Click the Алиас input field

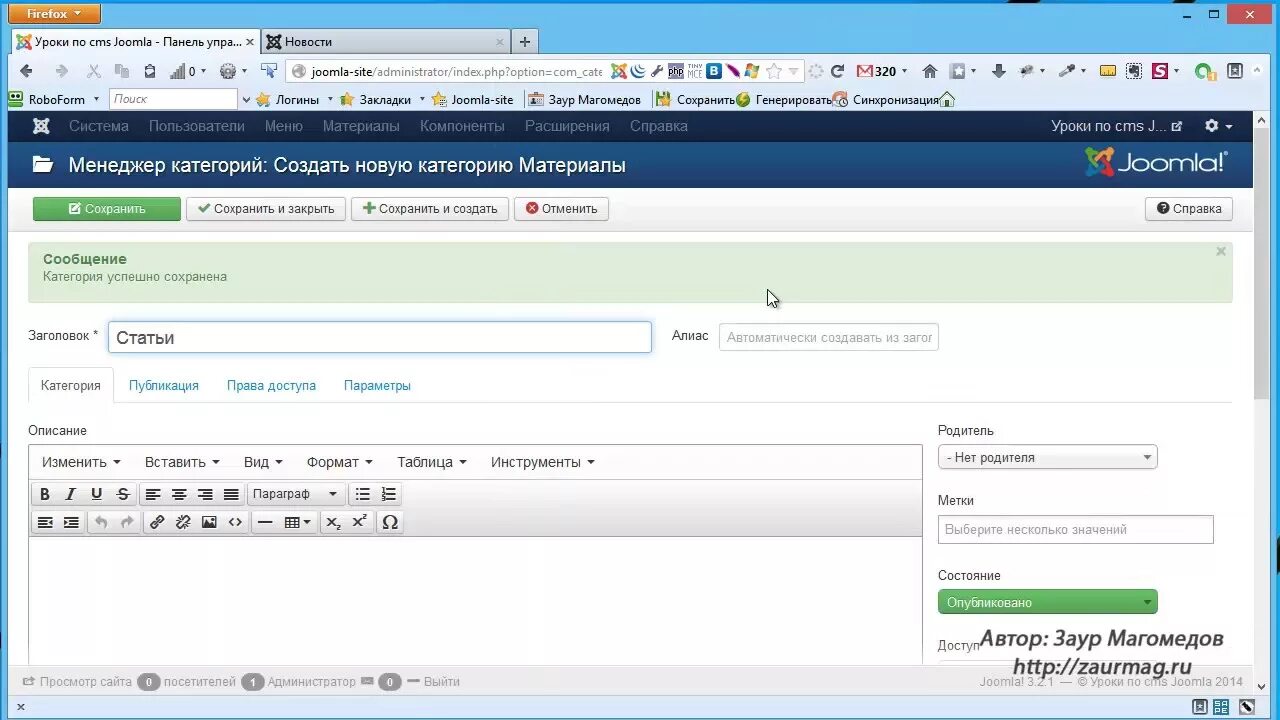pos(829,337)
